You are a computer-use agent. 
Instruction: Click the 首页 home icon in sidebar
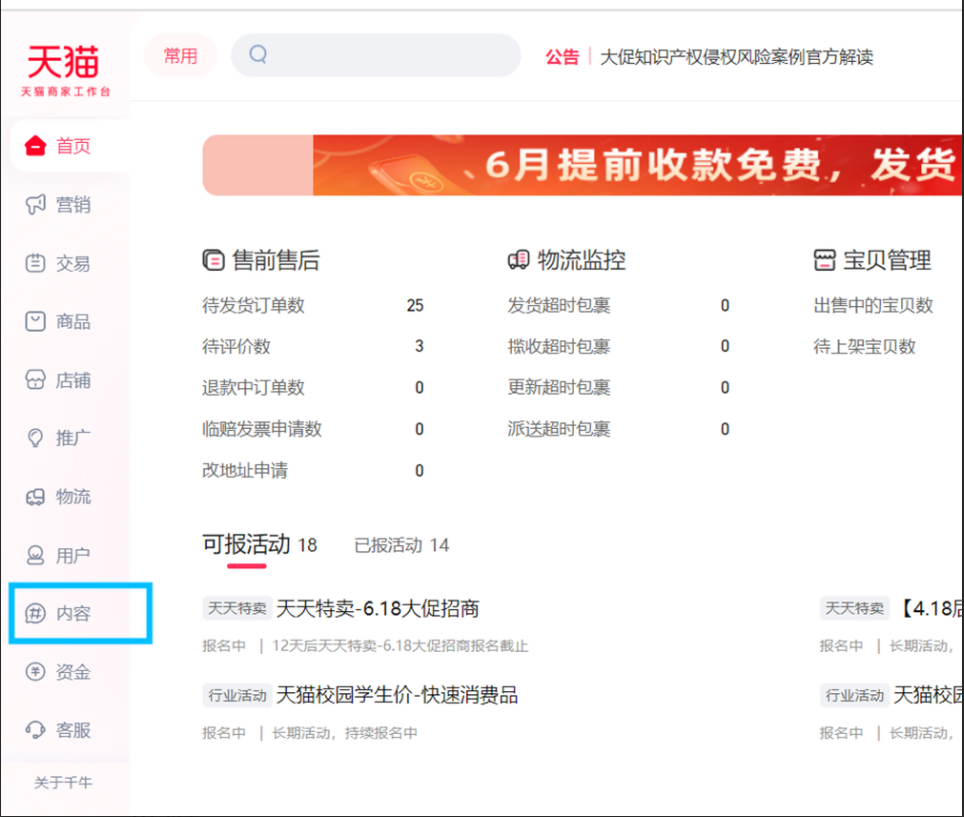tap(35, 146)
